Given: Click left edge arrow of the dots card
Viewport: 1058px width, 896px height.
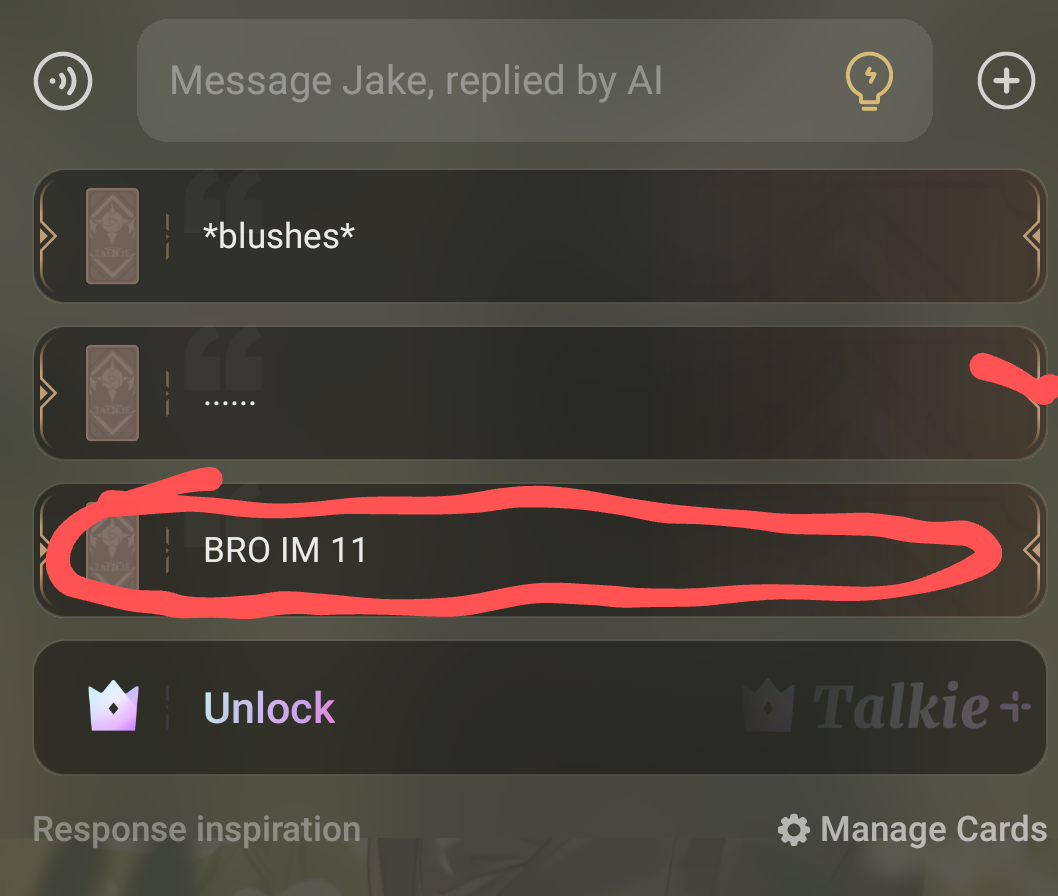Looking at the screenshot, I should pyautogui.click(x=48, y=393).
